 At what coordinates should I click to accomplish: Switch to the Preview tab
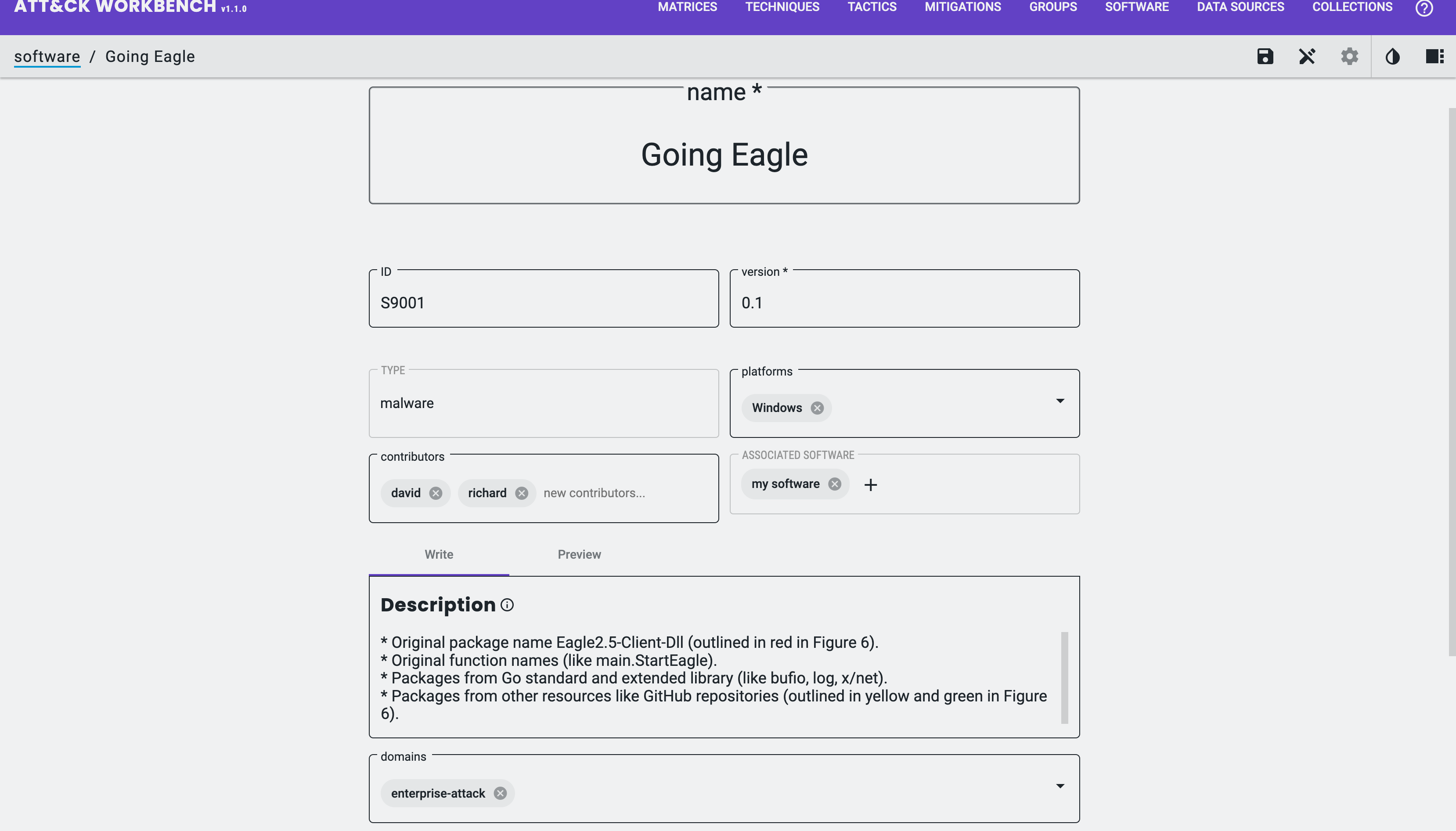pos(579,554)
